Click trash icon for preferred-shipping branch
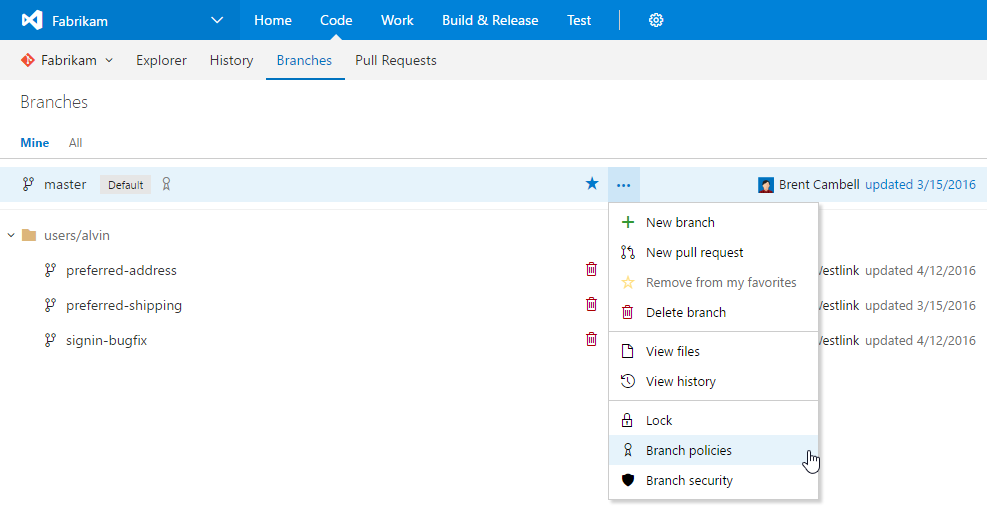Viewport: 987px width, 513px height. pos(591,305)
